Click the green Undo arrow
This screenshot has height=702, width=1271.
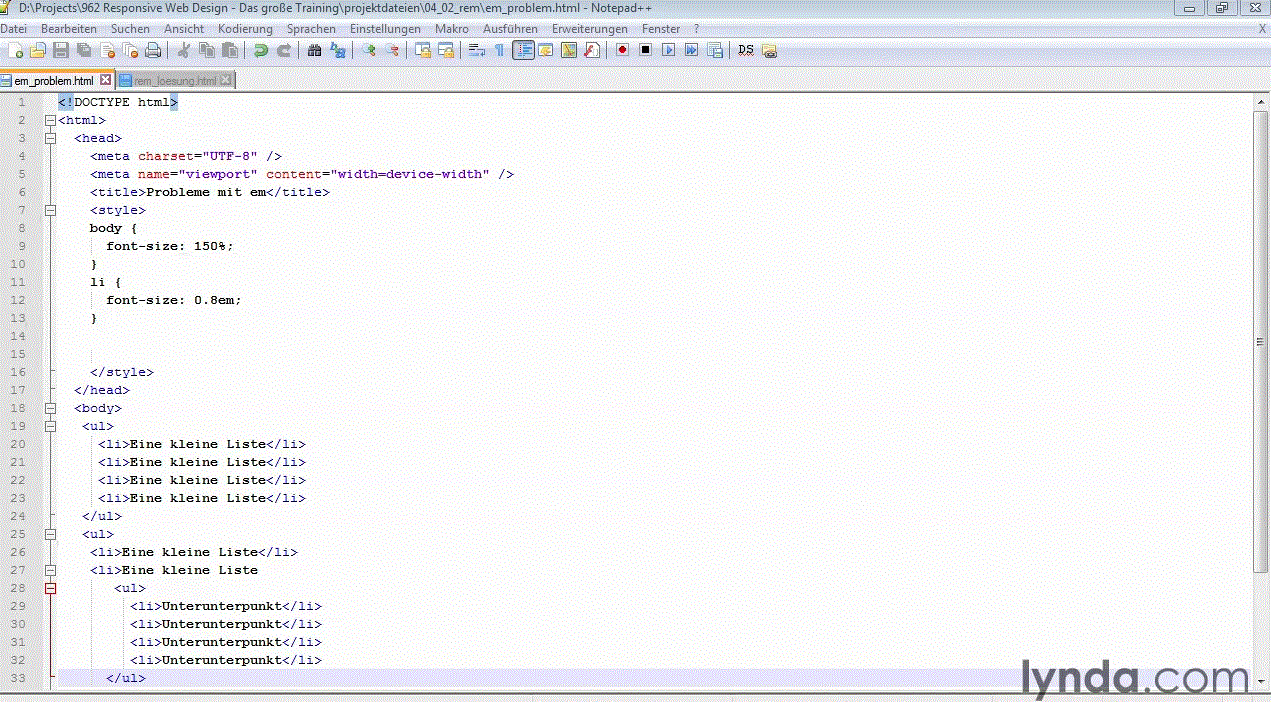coord(261,50)
